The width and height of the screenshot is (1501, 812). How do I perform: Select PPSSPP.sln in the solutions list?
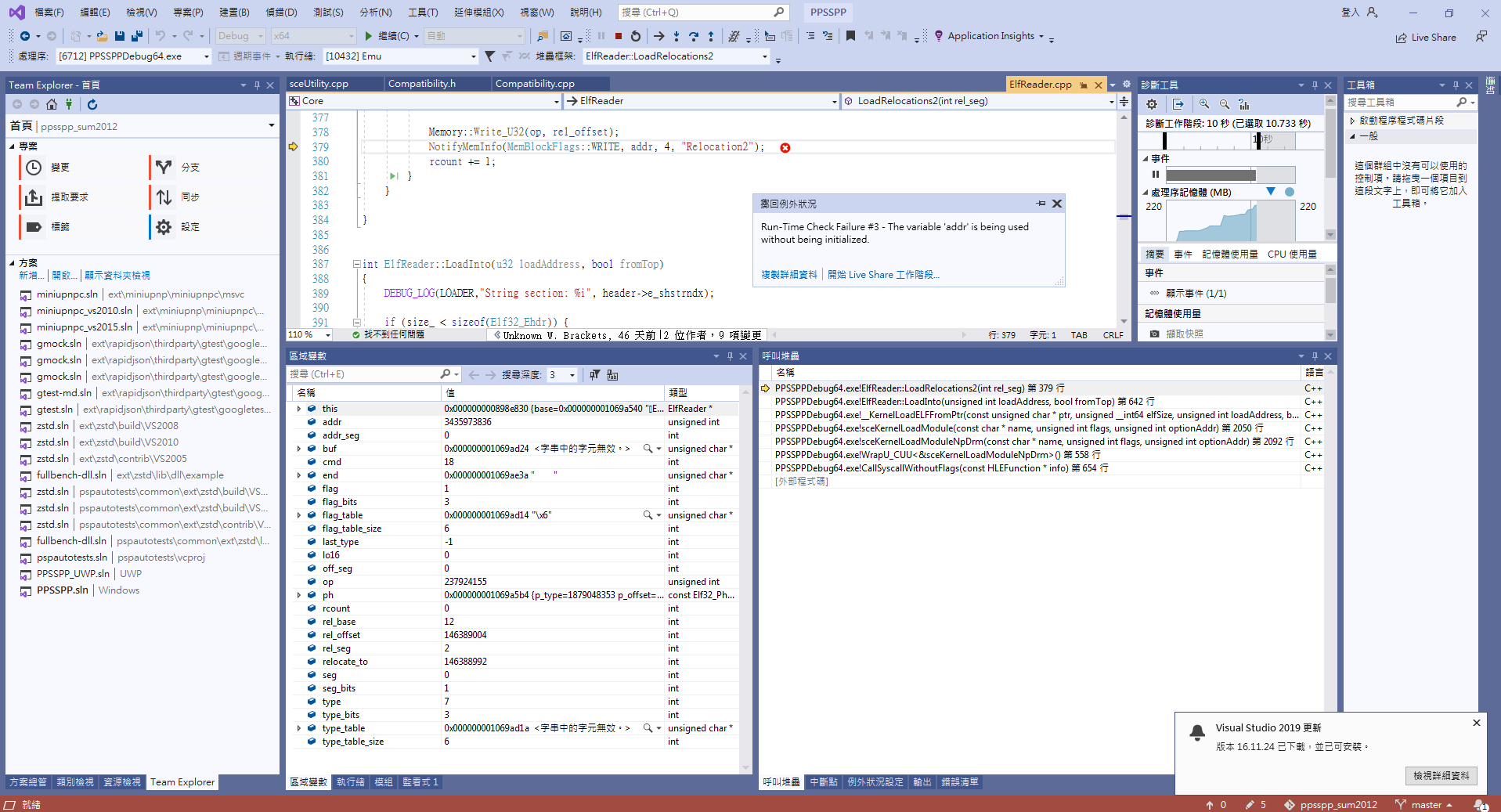click(63, 590)
